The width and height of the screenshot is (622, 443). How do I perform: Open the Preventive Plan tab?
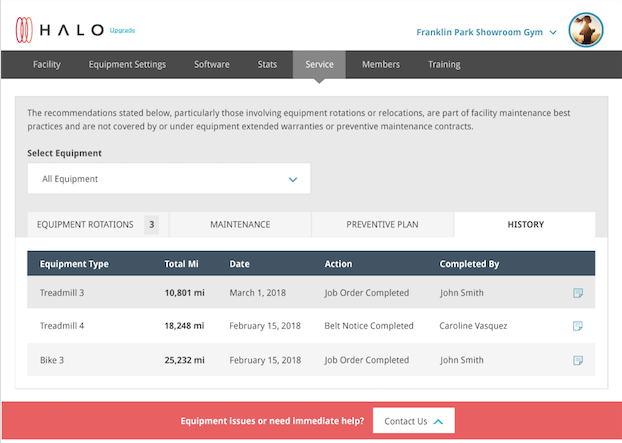(x=382, y=225)
